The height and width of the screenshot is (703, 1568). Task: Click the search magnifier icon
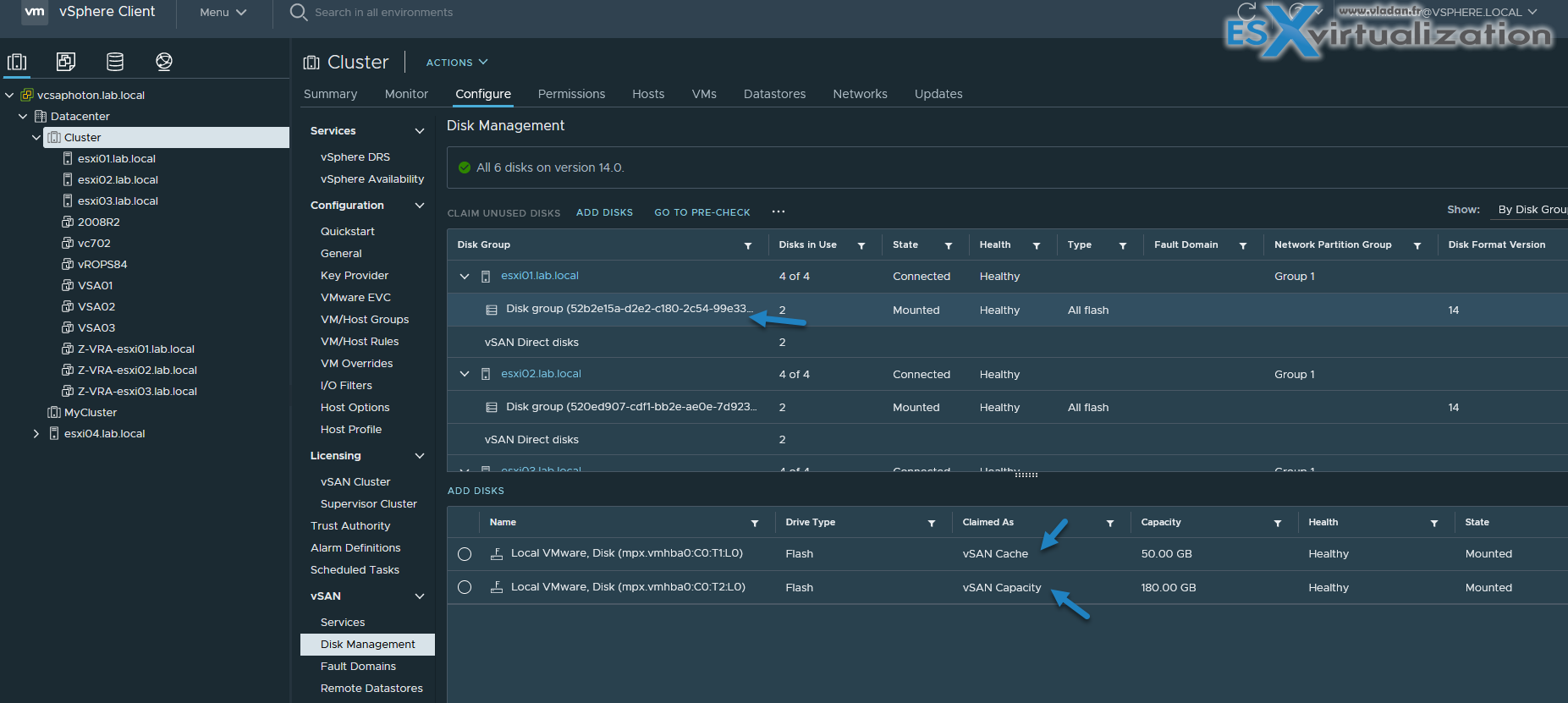coord(298,12)
